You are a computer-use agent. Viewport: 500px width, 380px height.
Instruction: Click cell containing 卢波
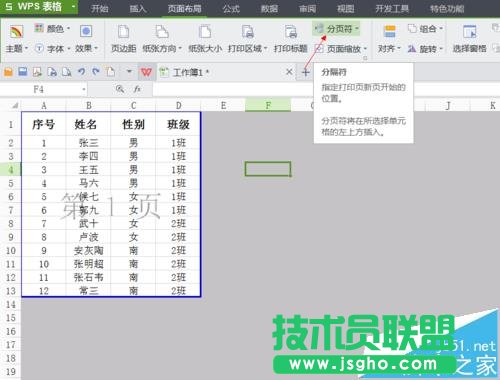coord(89,237)
